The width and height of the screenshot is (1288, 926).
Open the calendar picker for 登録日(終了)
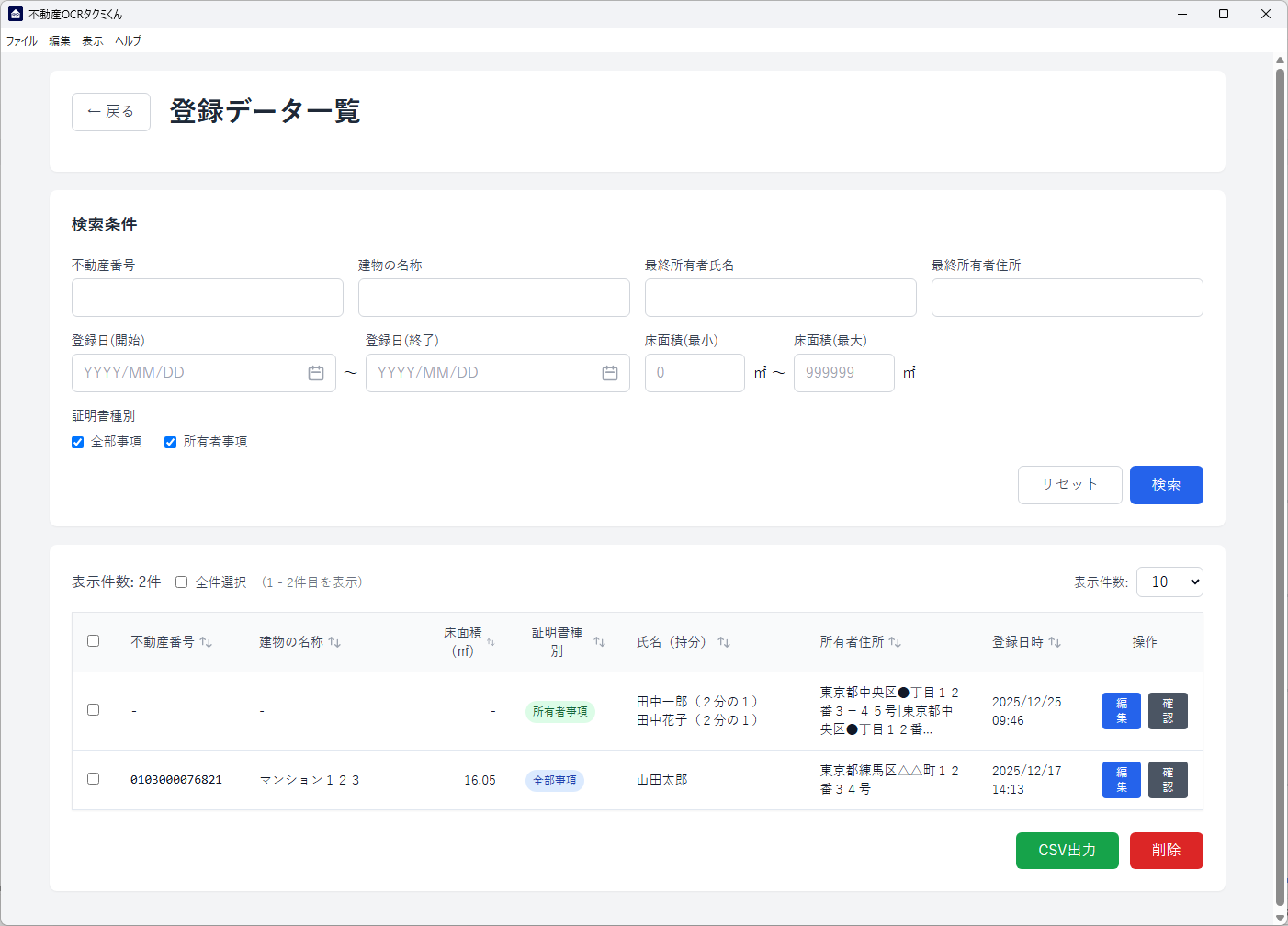[x=609, y=373]
